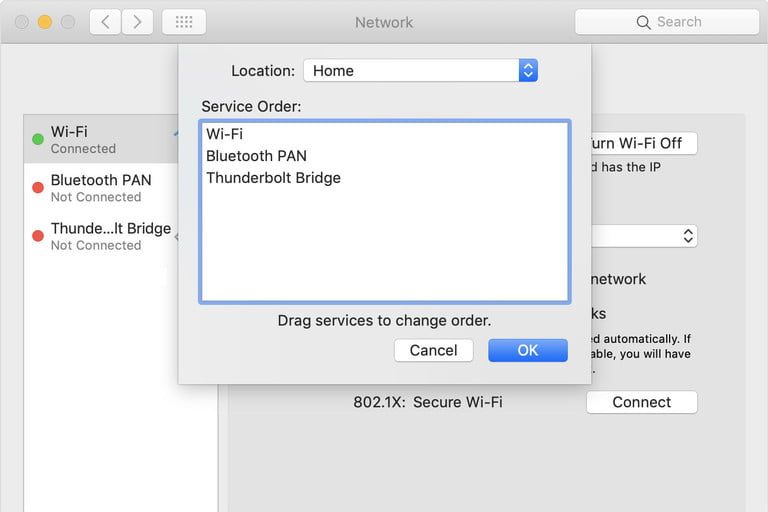Image resolution: width=768 pixels, height=512 pixels.
Task: Select Bluetooth PAN in Service Order list
Action: (x=256, y=156)
